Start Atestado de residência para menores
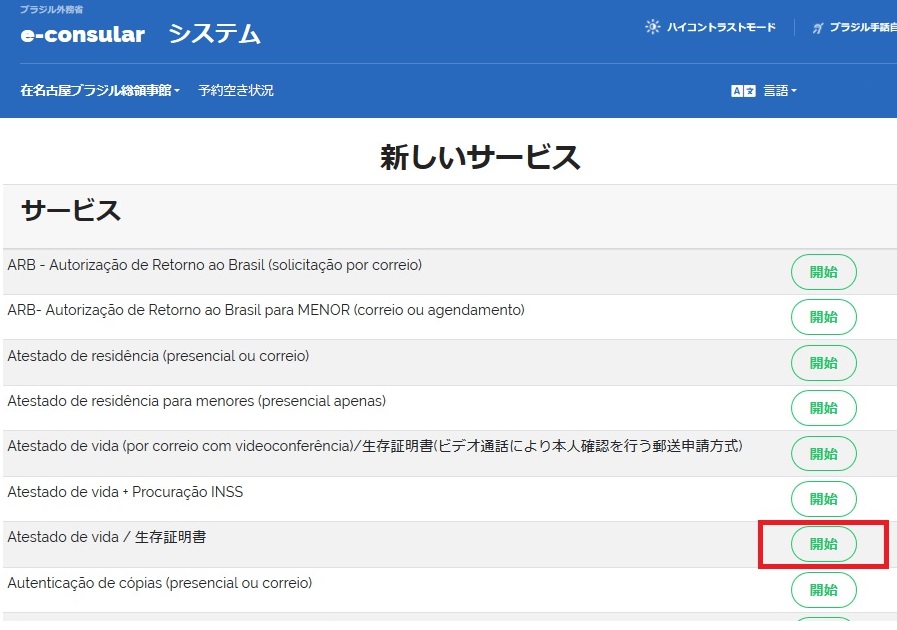 tap(824, 408)
